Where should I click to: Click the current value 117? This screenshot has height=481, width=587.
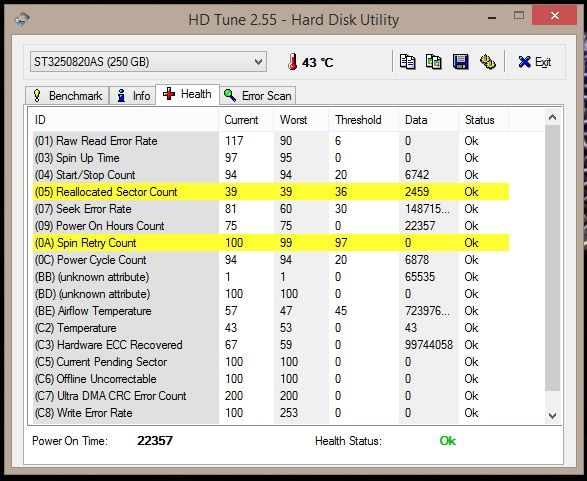coord(234,141)
